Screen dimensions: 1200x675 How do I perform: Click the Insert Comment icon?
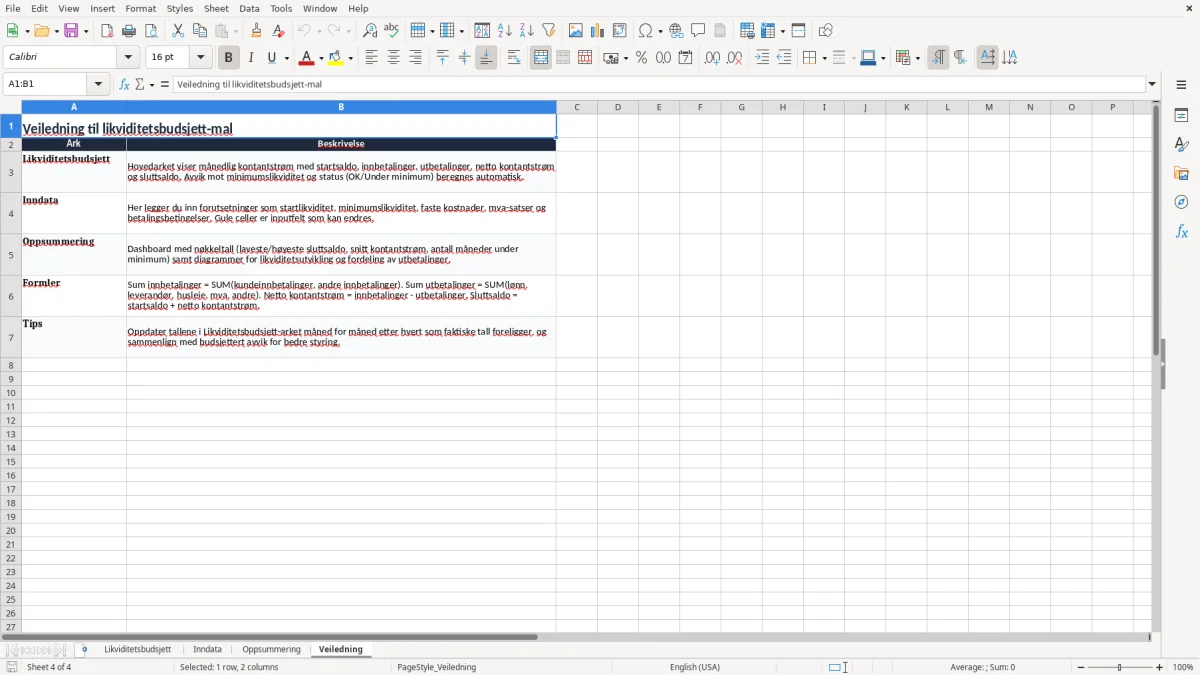click(x=698, y=31)
